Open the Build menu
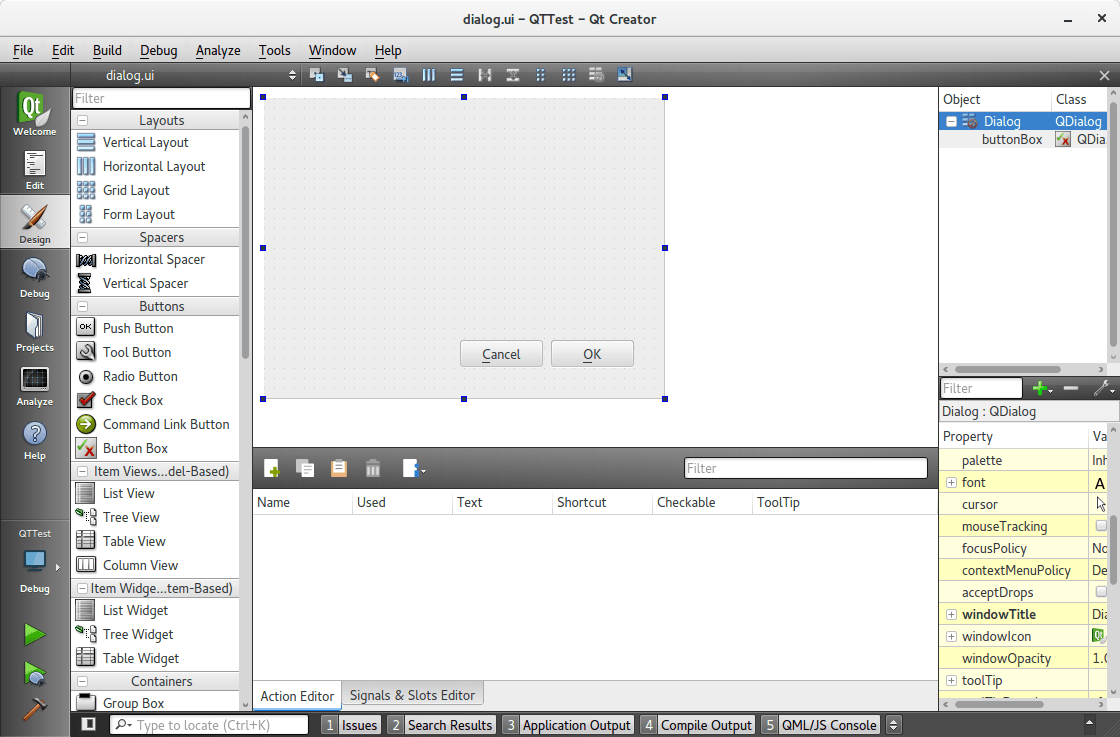 [107, 50]
